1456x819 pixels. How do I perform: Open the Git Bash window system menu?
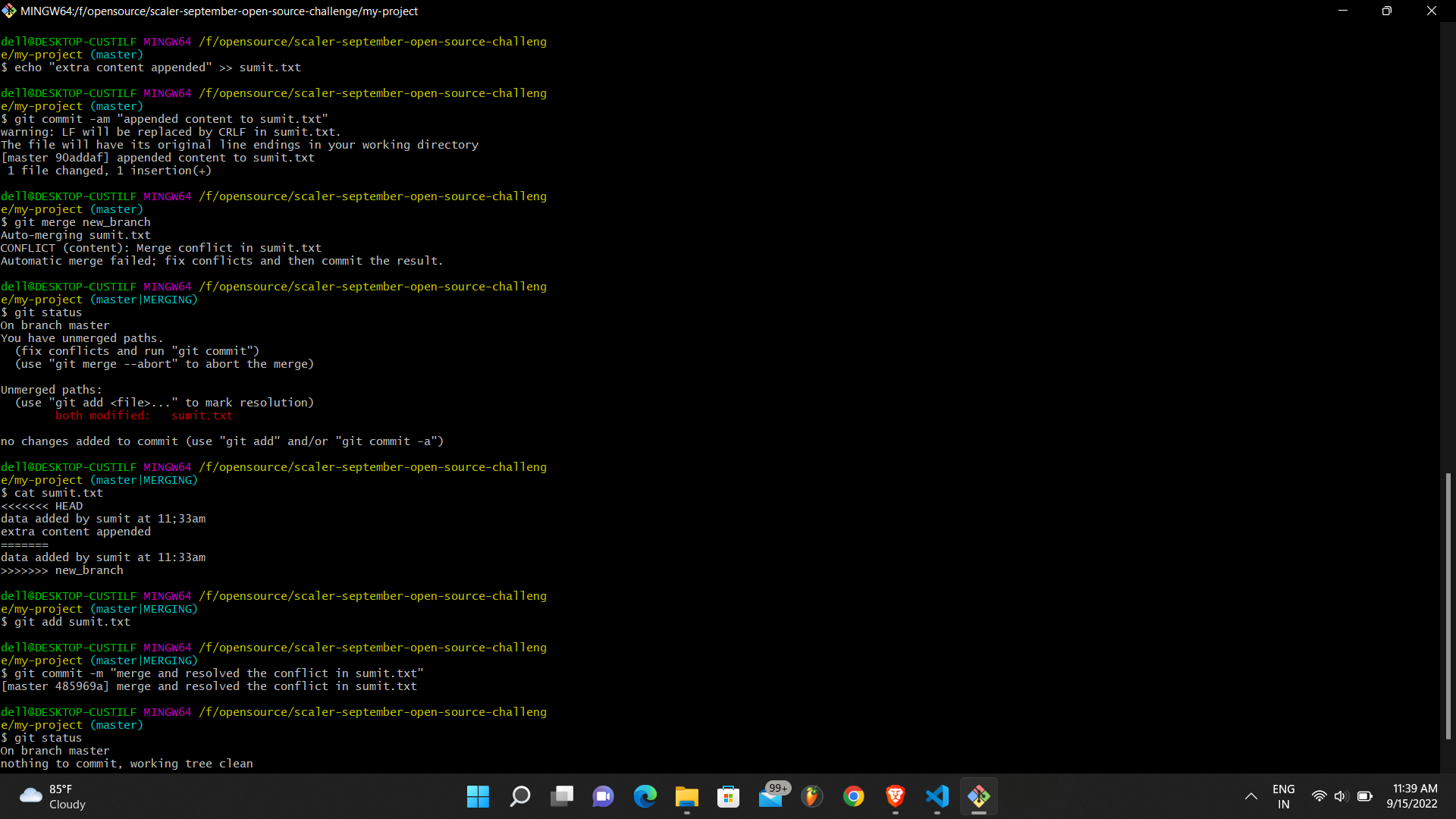pos(9,11)
